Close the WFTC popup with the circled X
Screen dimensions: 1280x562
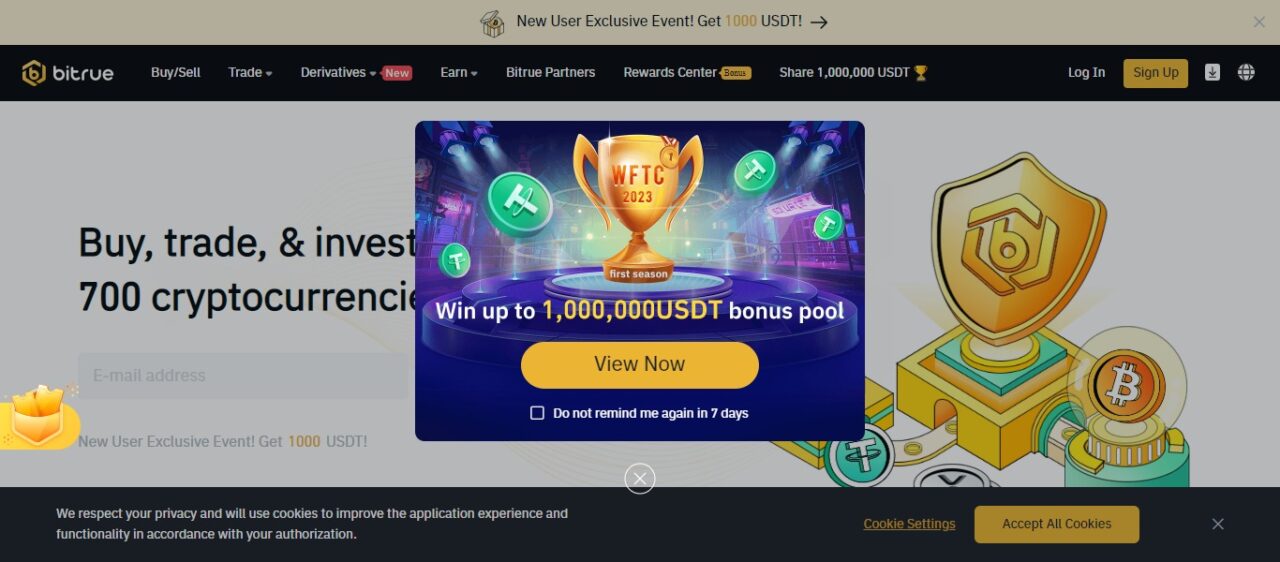tap(640, 479)
